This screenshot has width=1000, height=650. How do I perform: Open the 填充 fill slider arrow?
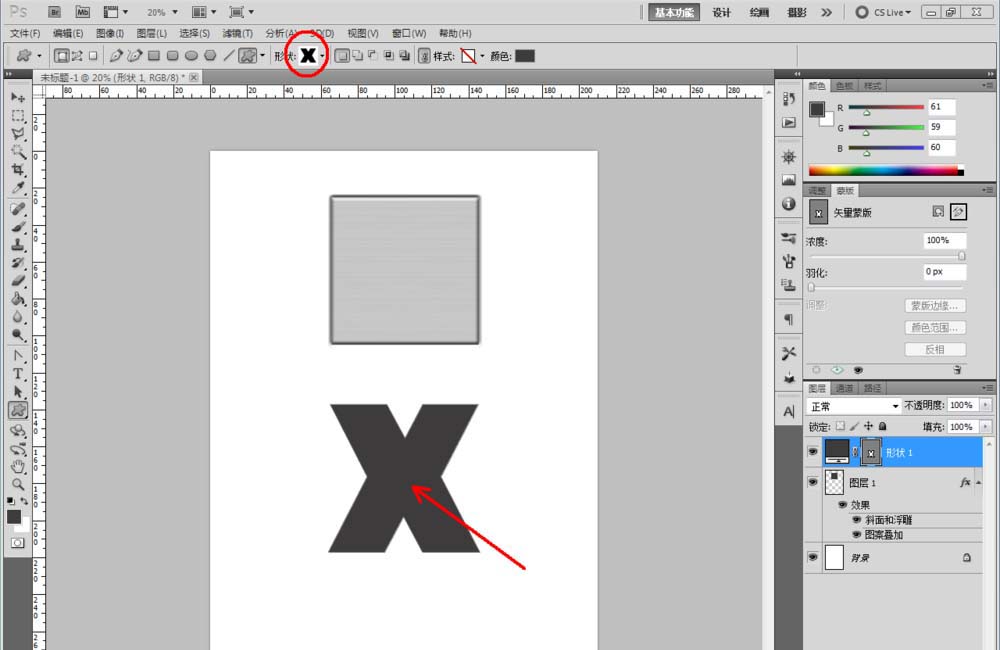[986, 427]
